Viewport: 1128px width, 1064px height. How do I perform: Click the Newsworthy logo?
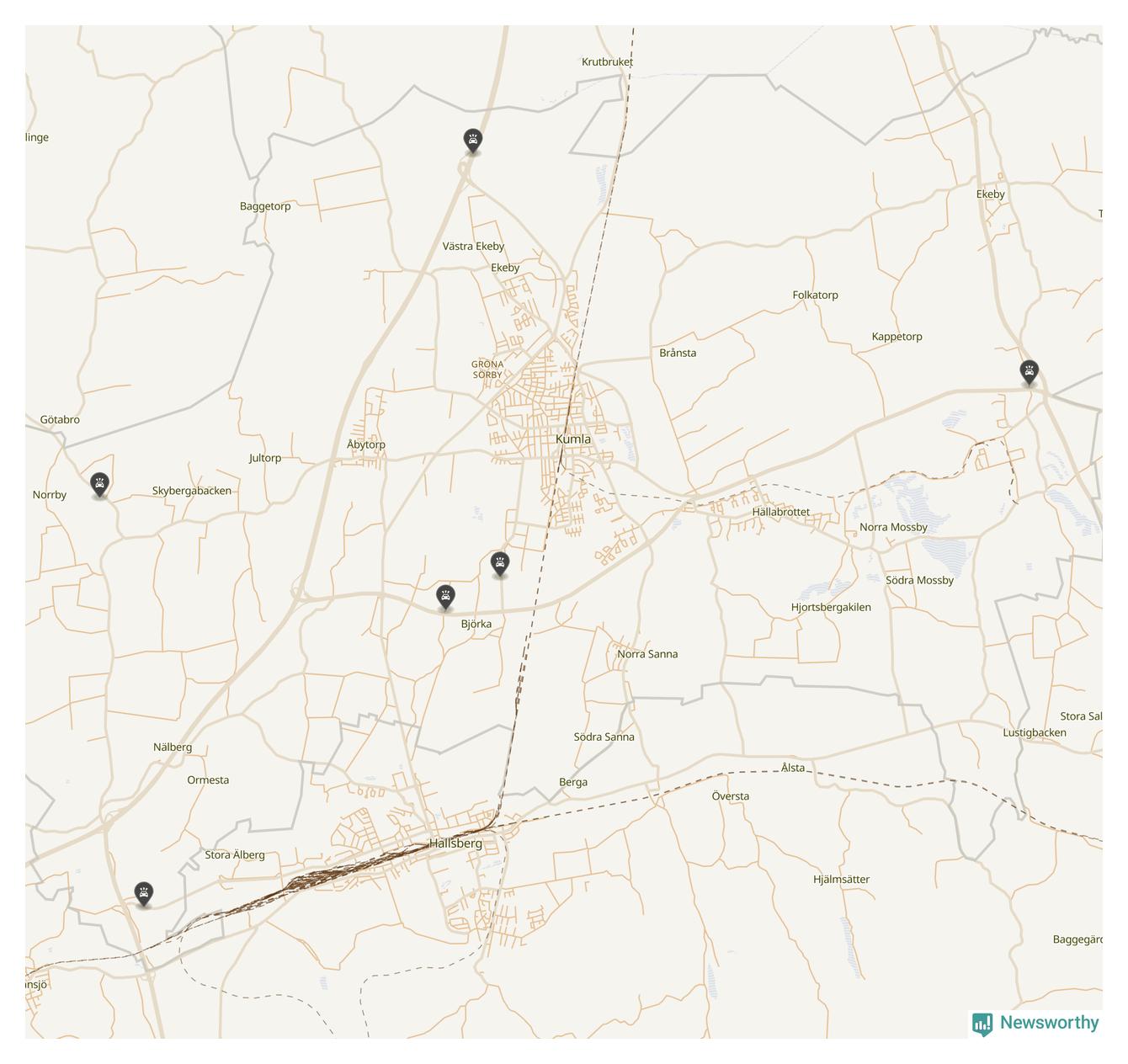(1035, 1023)
